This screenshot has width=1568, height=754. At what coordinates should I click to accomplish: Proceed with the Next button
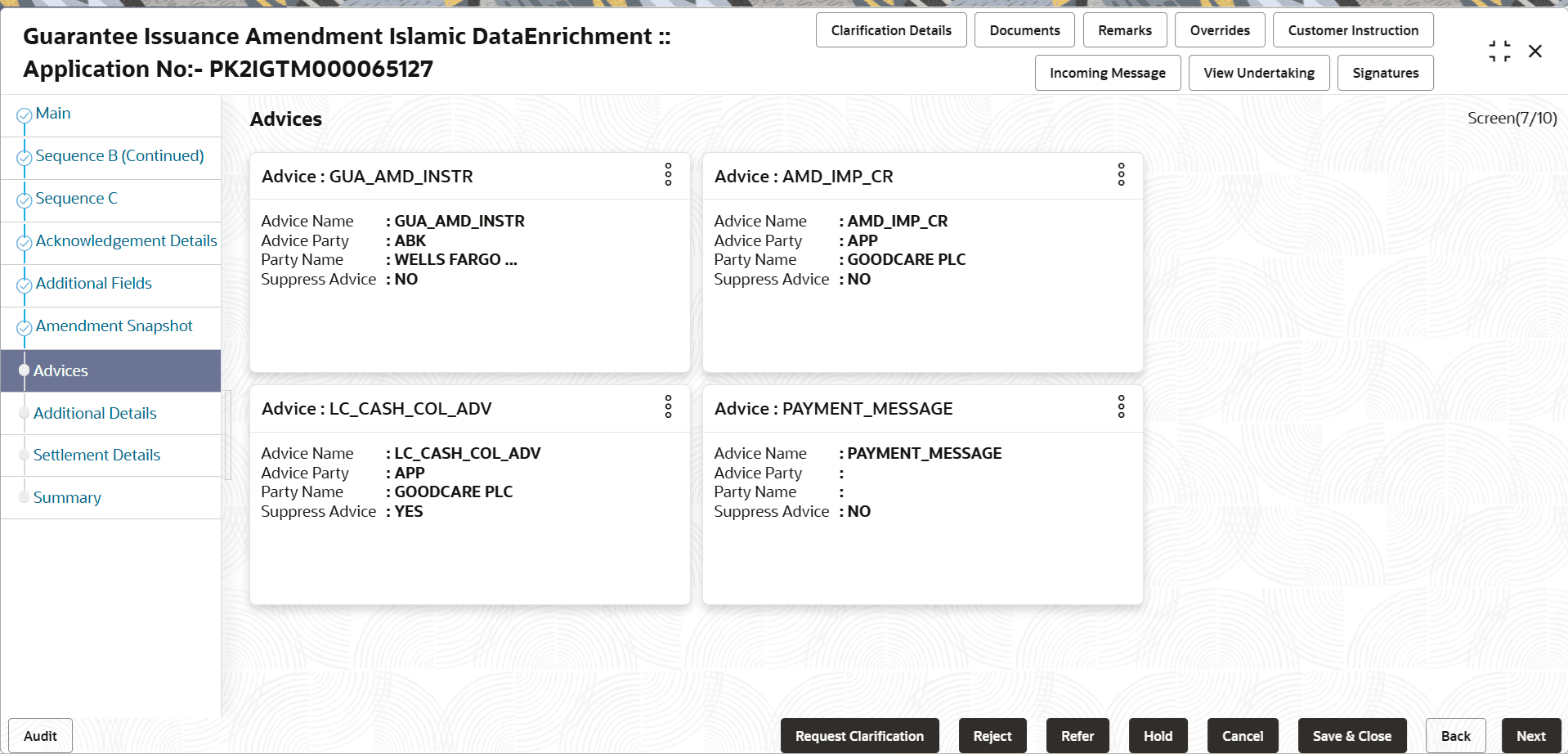coord(1531,736)
